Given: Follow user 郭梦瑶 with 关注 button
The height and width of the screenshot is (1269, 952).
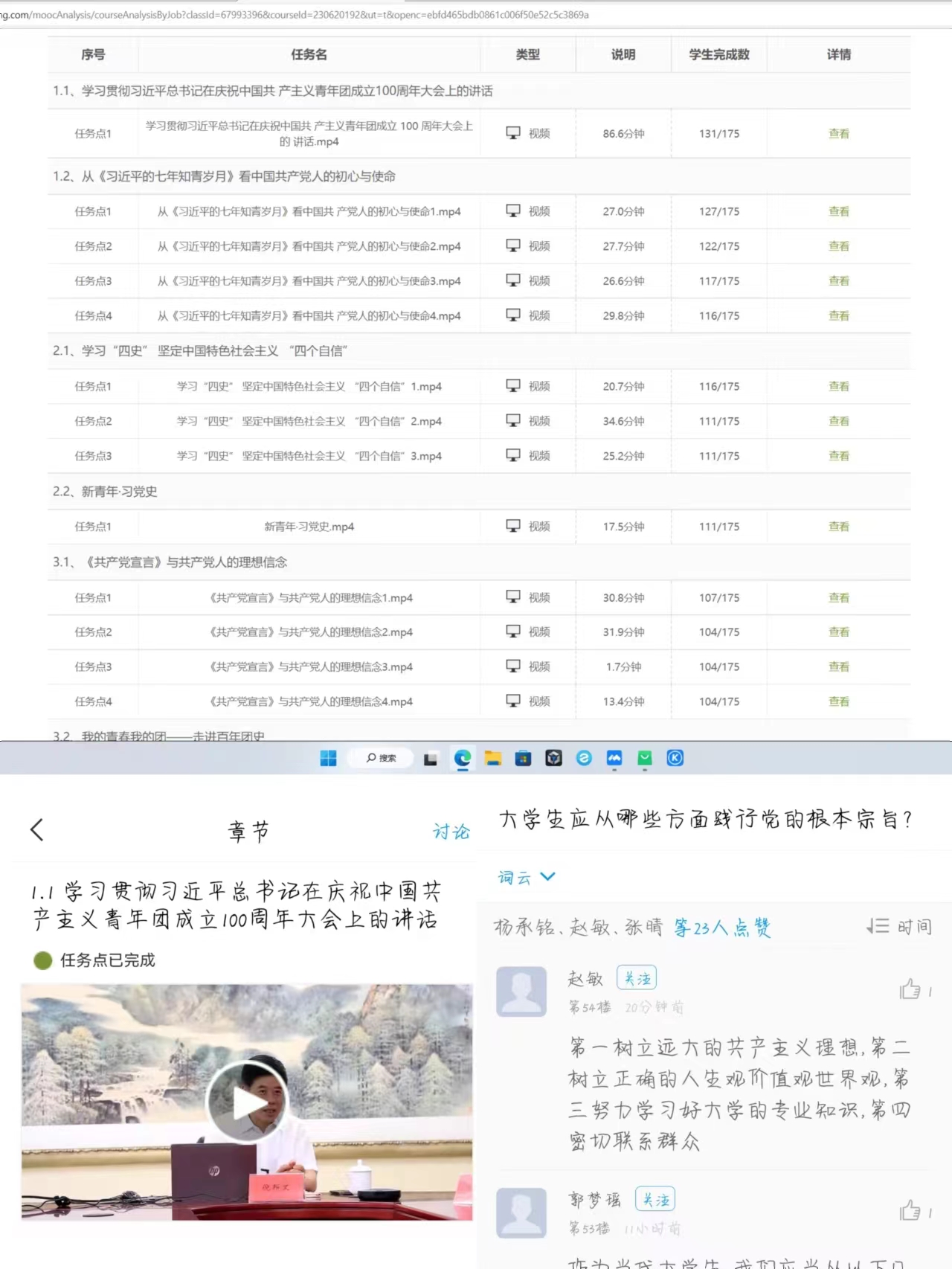Looking at the screenshot, I should point(655,1199).
